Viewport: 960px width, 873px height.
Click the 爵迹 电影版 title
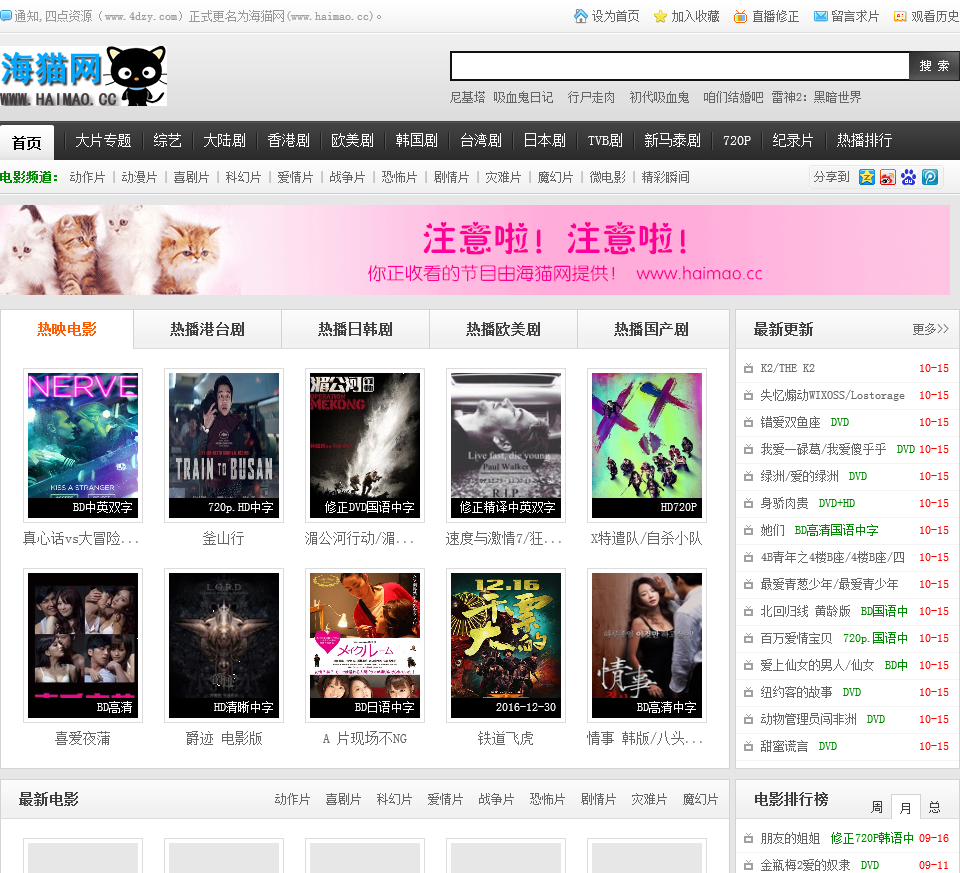224,738
